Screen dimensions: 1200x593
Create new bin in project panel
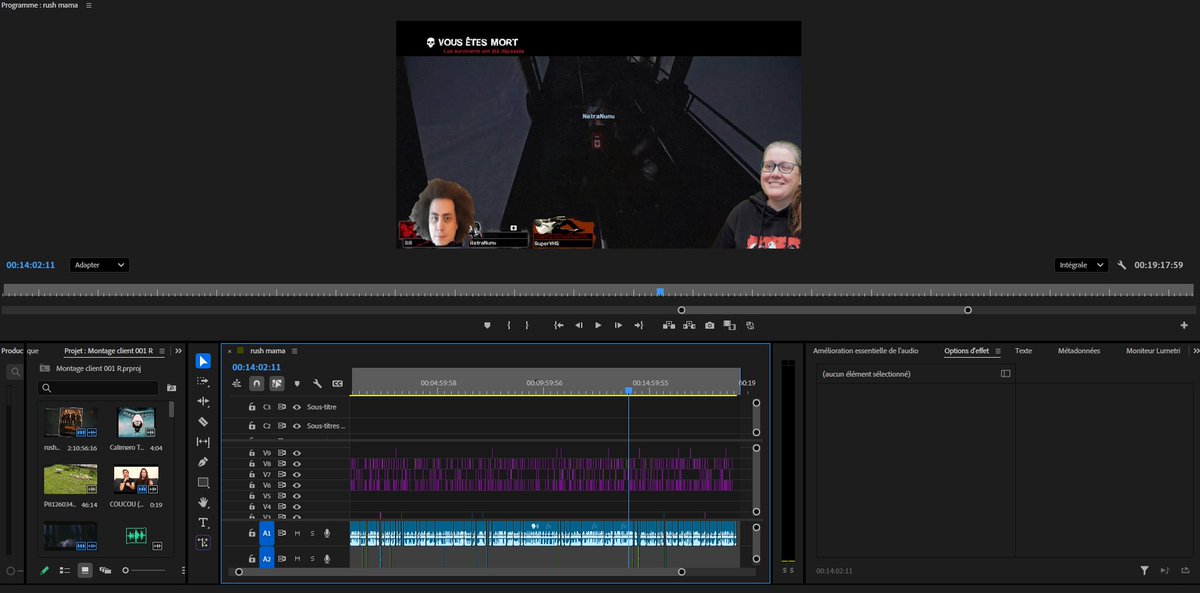[171, 388]
